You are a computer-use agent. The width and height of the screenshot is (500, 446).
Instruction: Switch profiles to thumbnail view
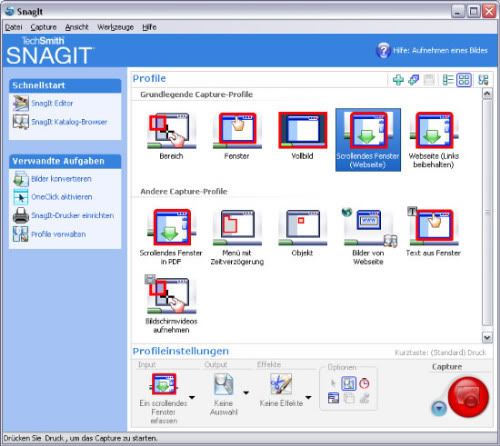pos(464,80)
